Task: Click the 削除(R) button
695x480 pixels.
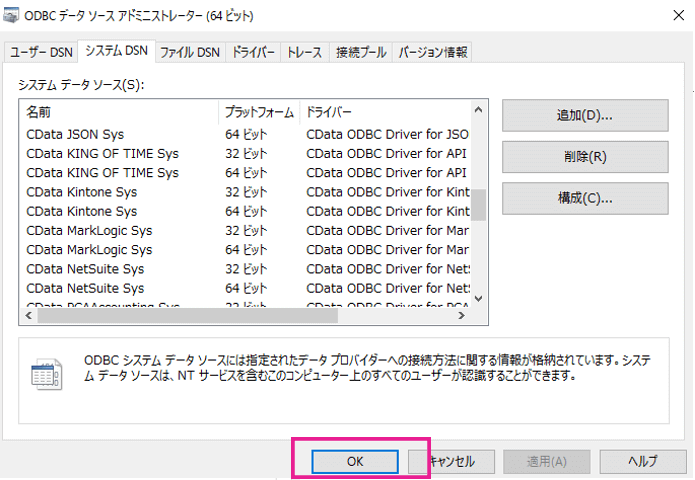Action: 585,156
